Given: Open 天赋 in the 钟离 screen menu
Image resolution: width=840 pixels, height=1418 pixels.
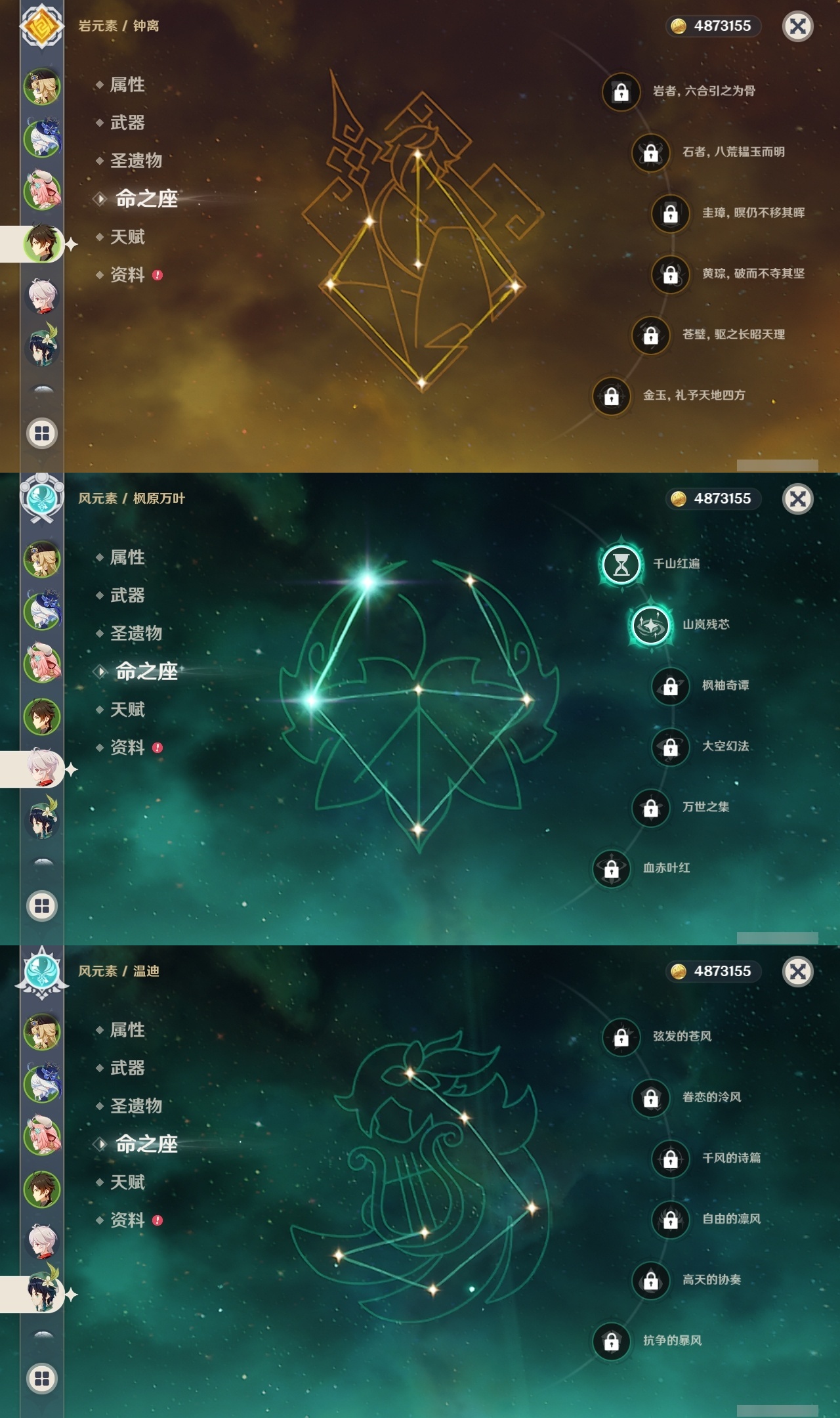Looking at the screenshot, I should (x=127, y=237).
